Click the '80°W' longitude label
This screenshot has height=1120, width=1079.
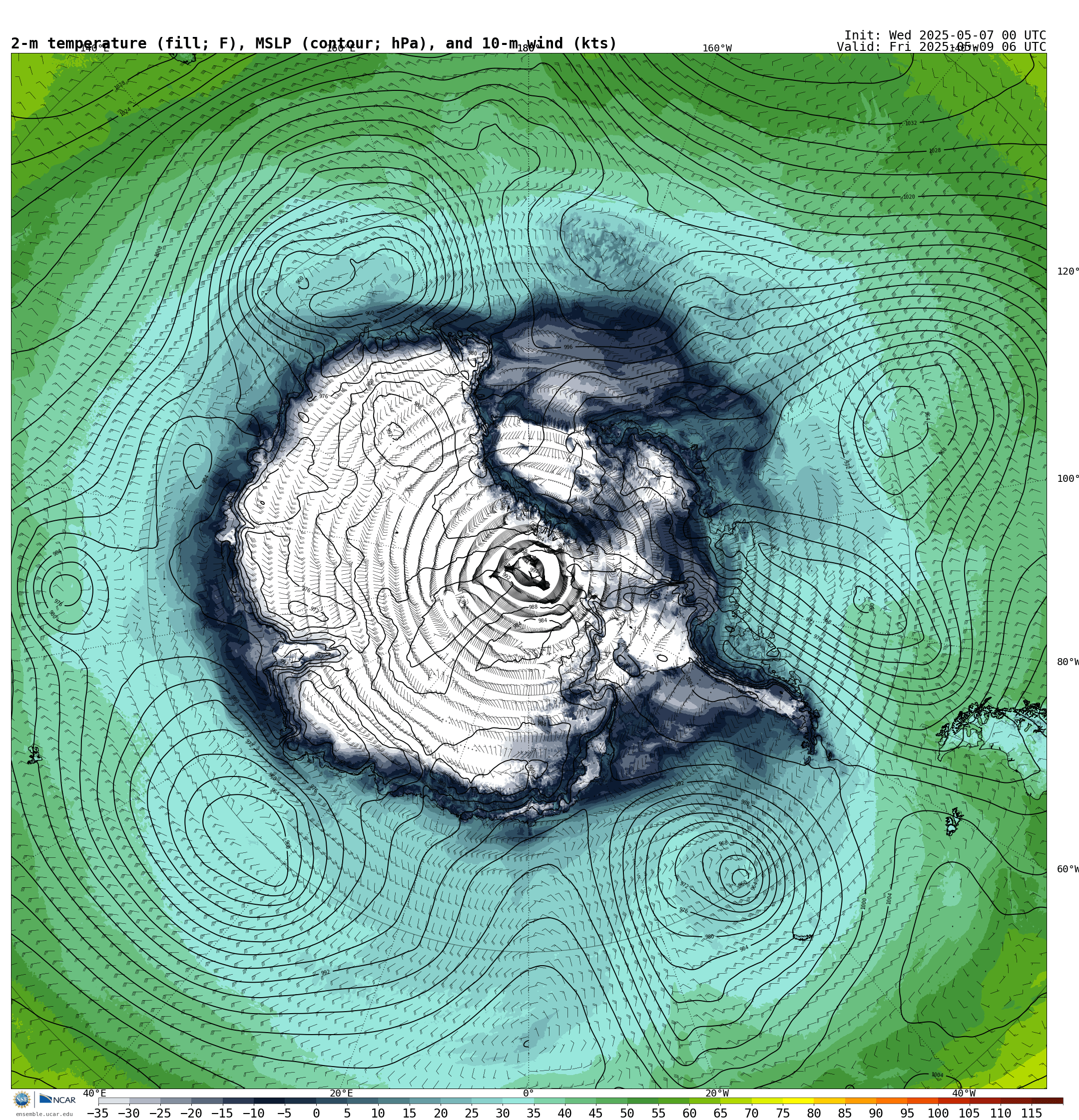[x=1068, y=662]
